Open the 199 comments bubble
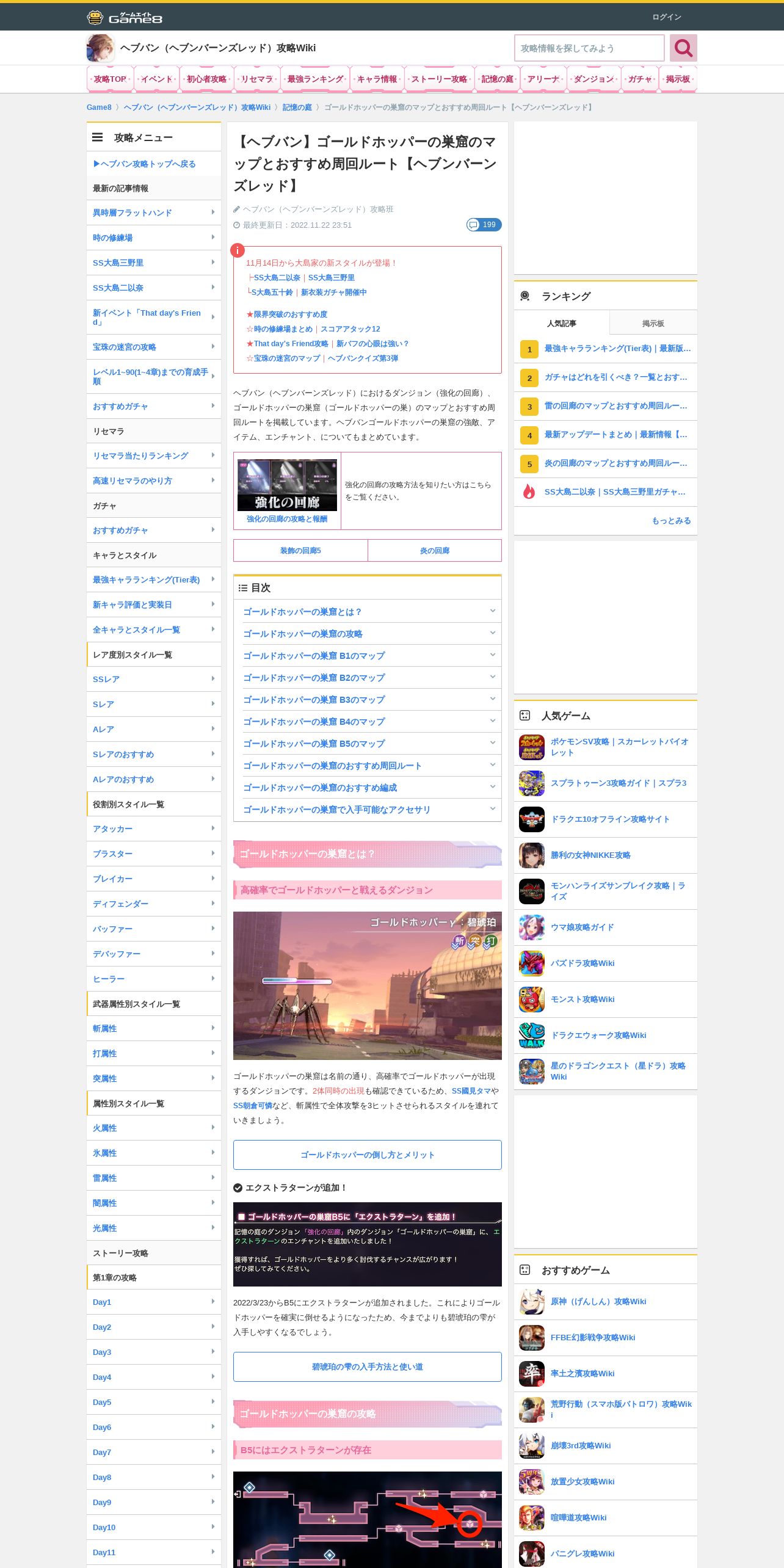The height and width of the screenshot is (1568, 784). [484, 225]
